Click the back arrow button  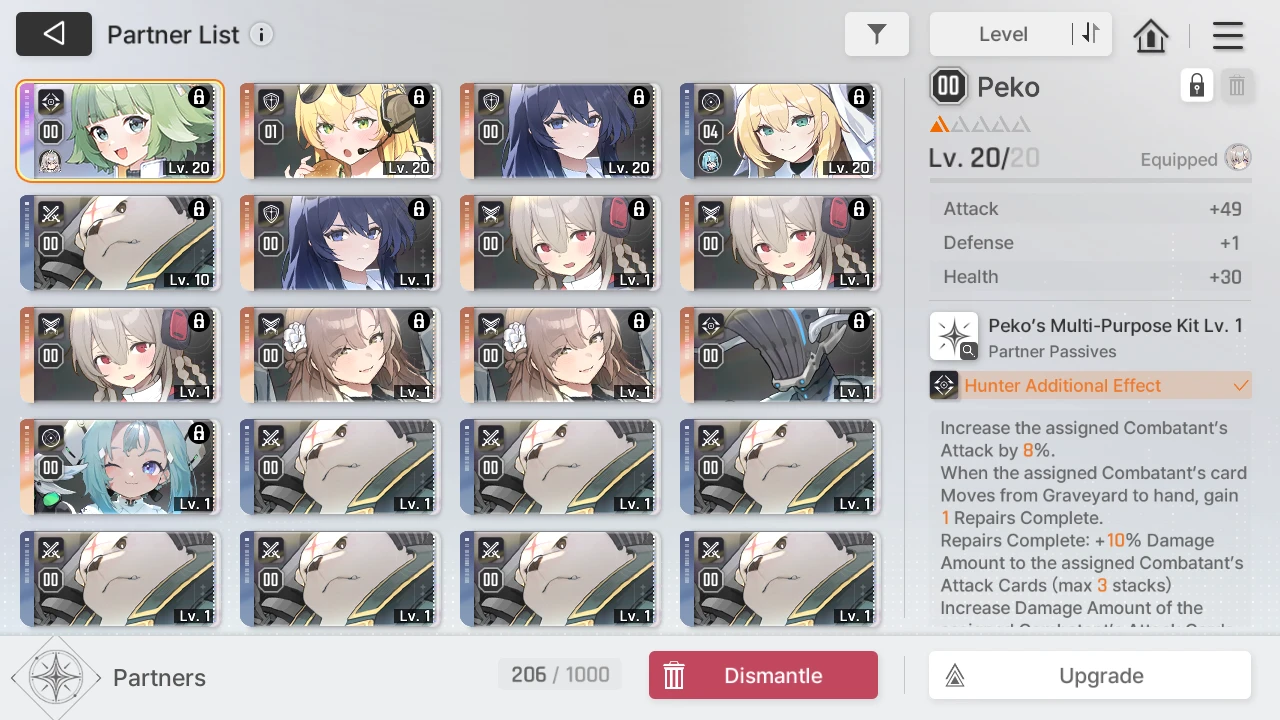(54, 34)
